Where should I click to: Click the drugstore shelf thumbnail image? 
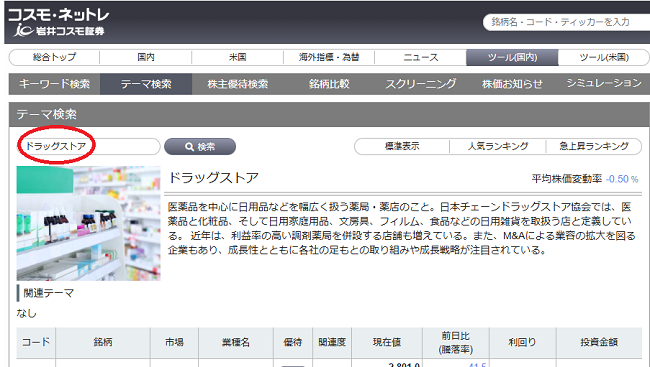click(88, 224)
